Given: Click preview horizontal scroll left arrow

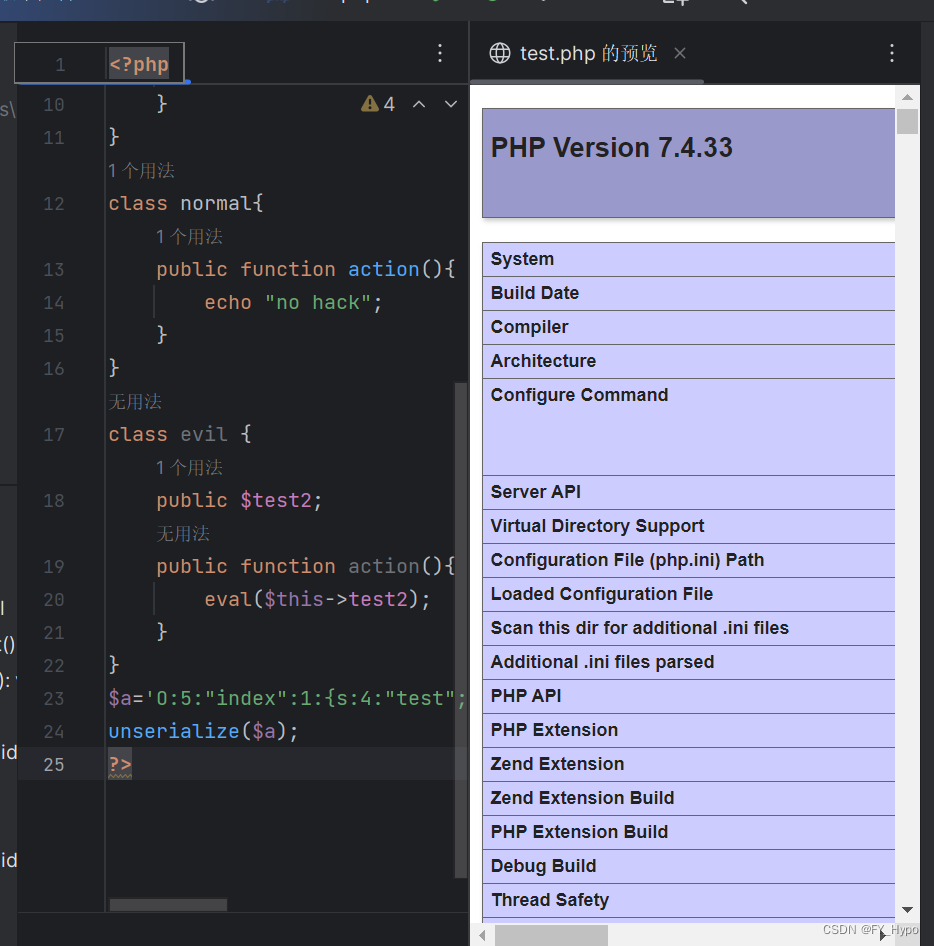Looking at the screenshot, I should pyautogui.click(x=482, y=936).
